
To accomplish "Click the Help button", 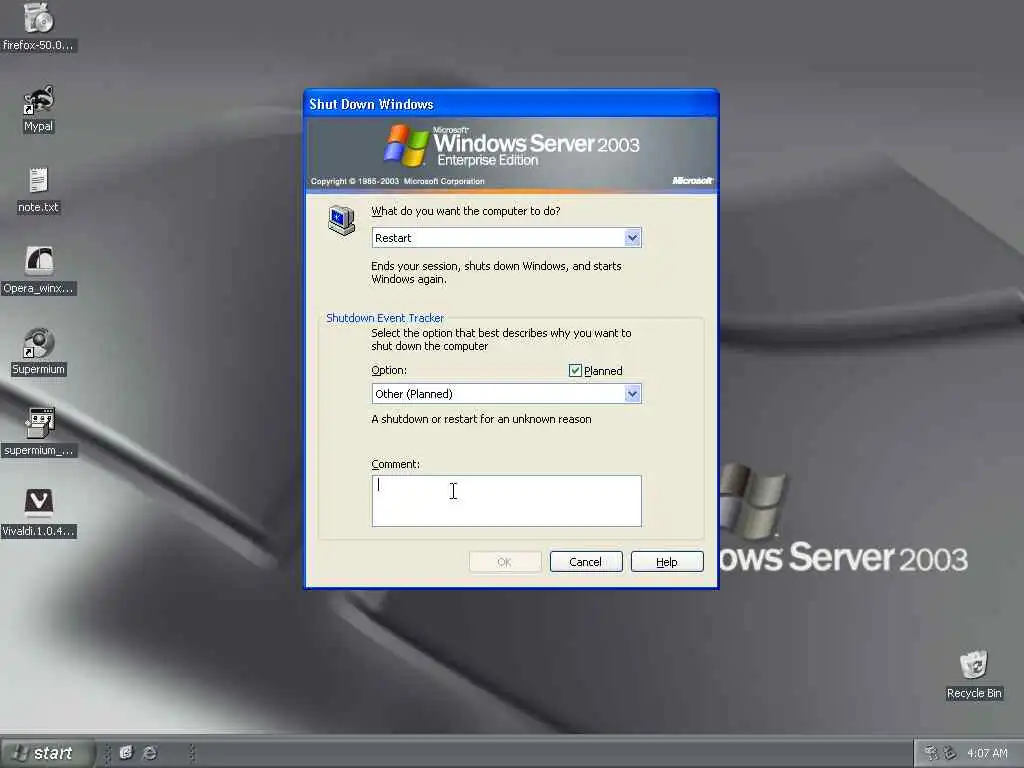I will 667,562.
